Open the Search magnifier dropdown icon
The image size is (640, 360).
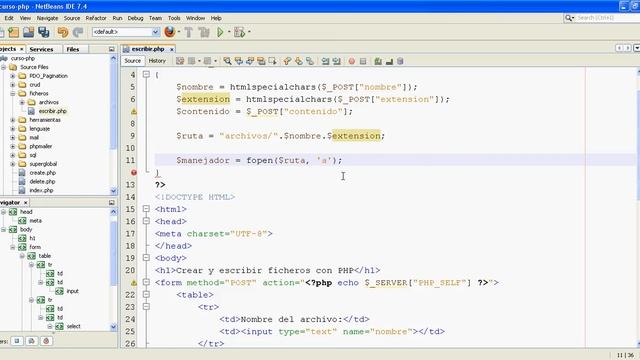[569, 18]
